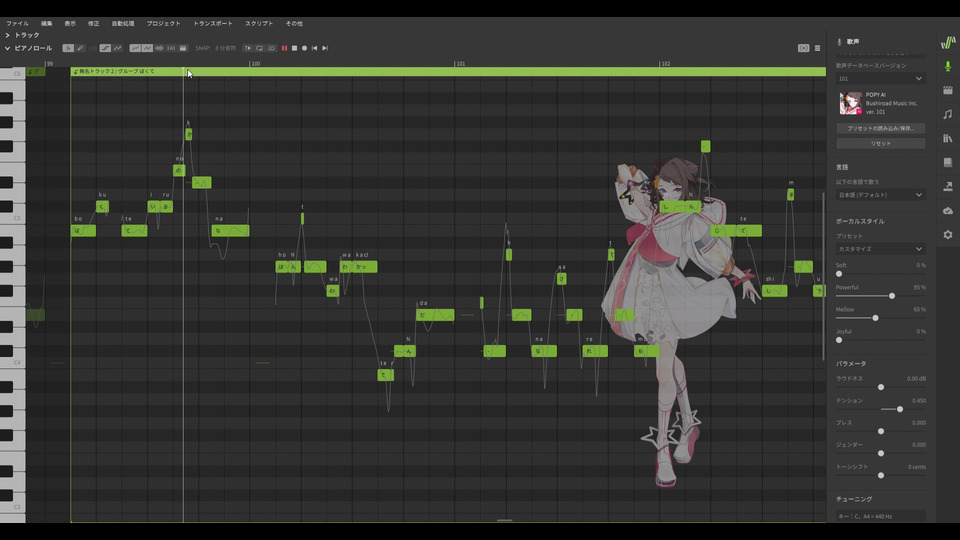This screenshot has height=540, width=960.
Task: Click the screenshot camera icon
Action: 803,48
